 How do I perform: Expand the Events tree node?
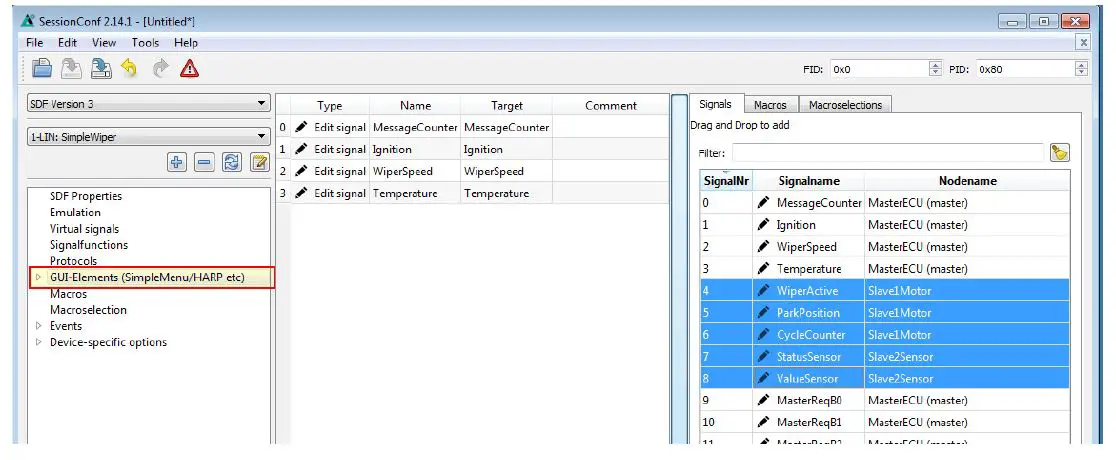[x=38, y=326]
